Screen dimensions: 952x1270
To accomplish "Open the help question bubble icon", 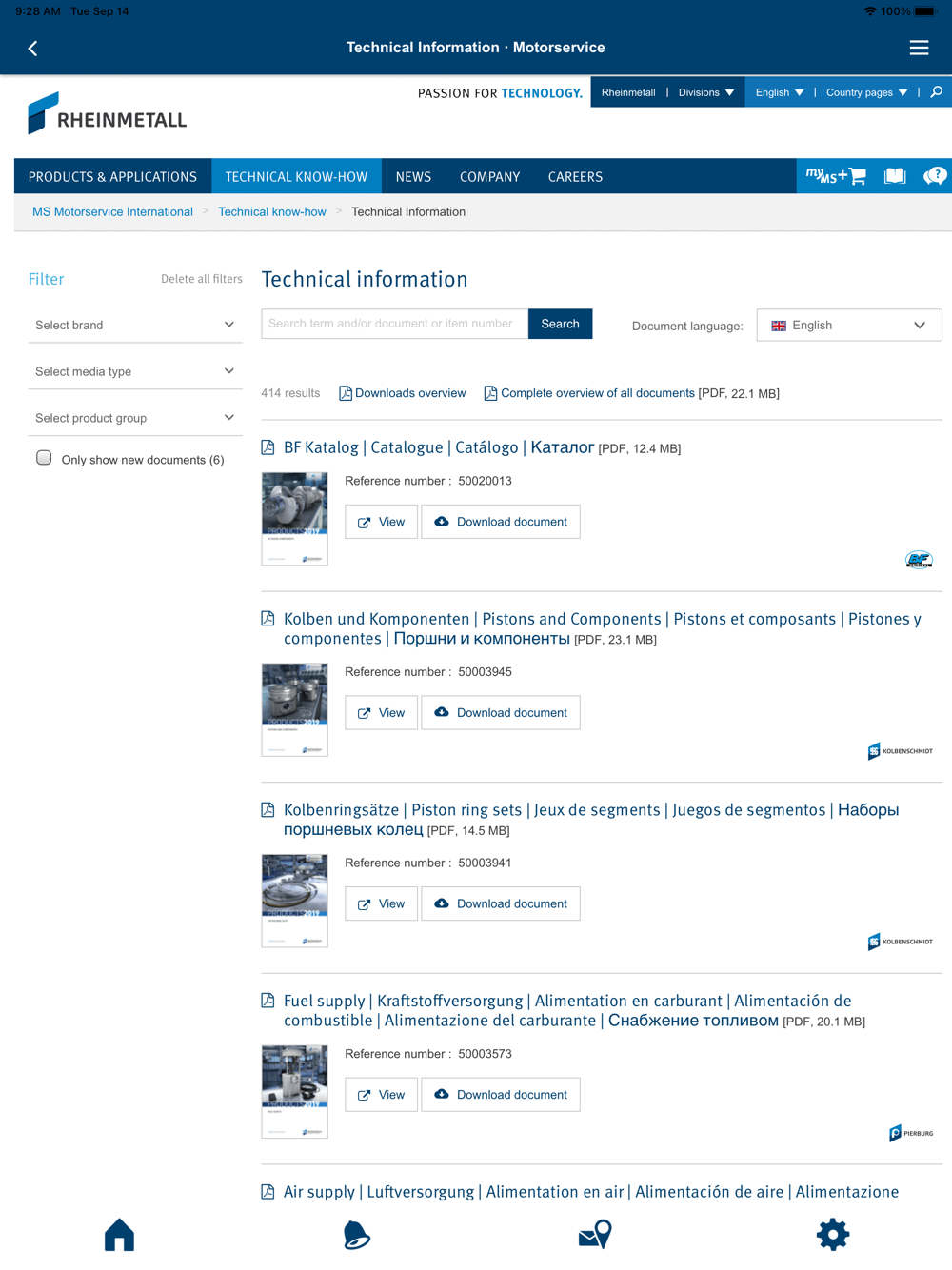I will (x=935, y=176).
